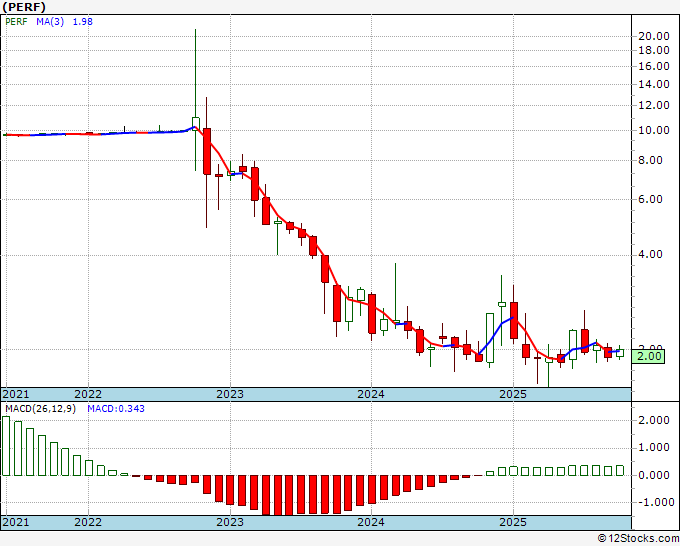Click the 2.000 MACD axis label
This screenshot has width=680, height=546.
click(x=654, y=421)
